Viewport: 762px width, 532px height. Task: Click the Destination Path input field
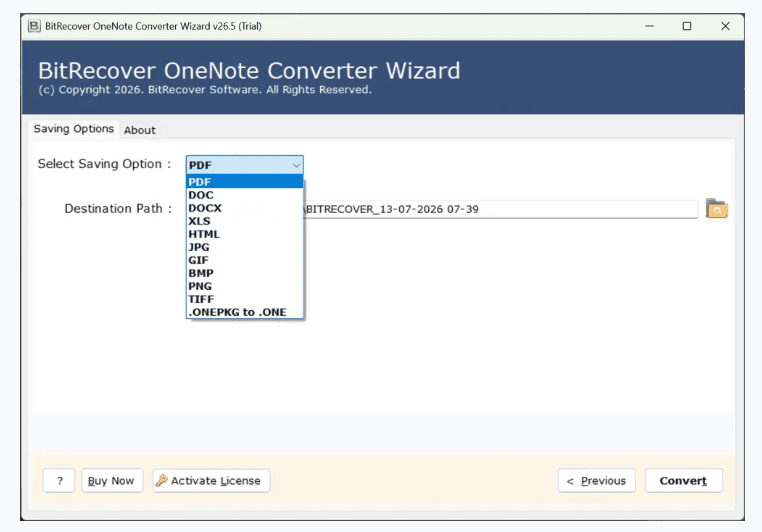click(x=501, y=209)
